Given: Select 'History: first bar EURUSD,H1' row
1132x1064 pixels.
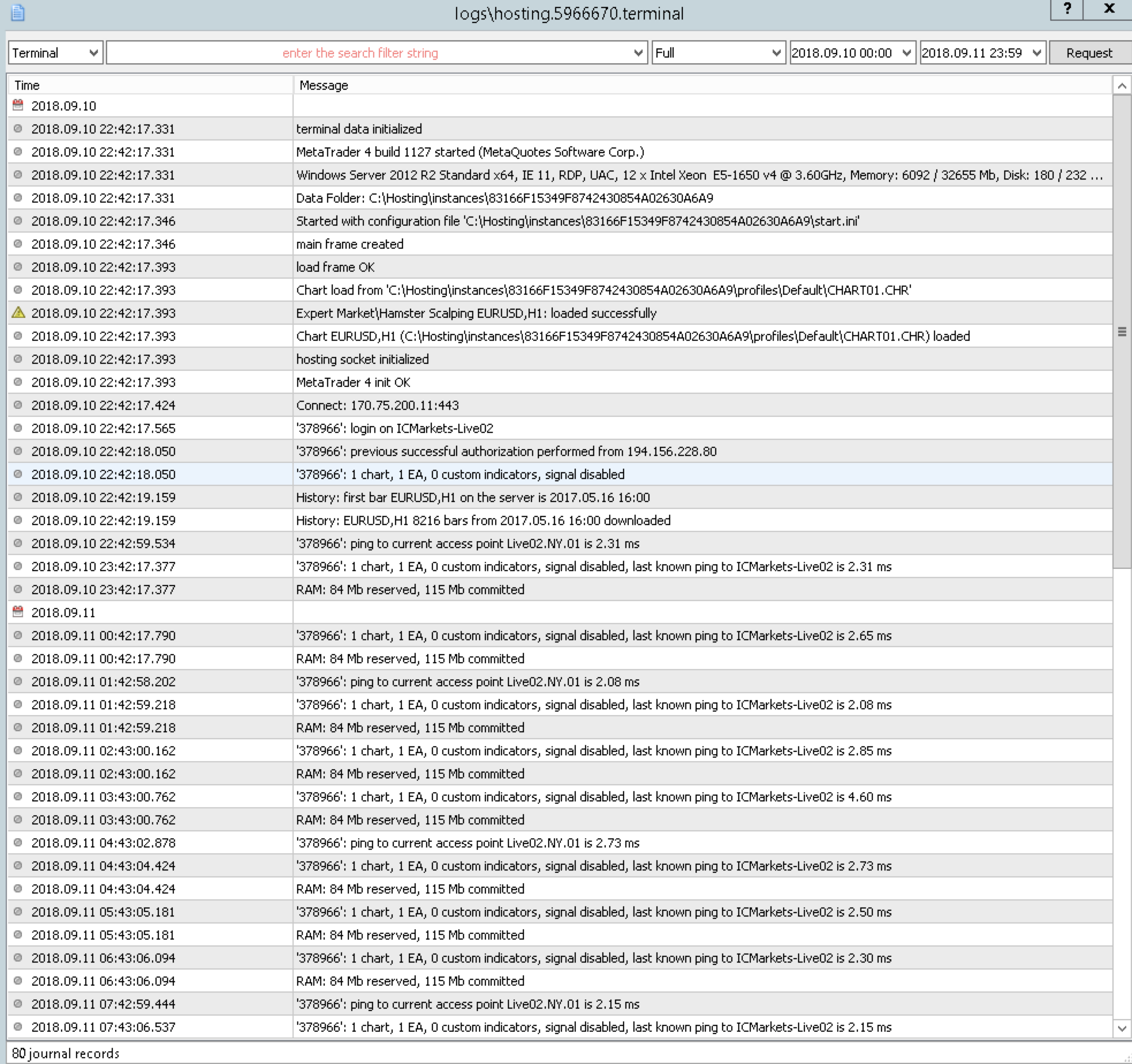Looking at the screenshot, I should coord(560,497).
